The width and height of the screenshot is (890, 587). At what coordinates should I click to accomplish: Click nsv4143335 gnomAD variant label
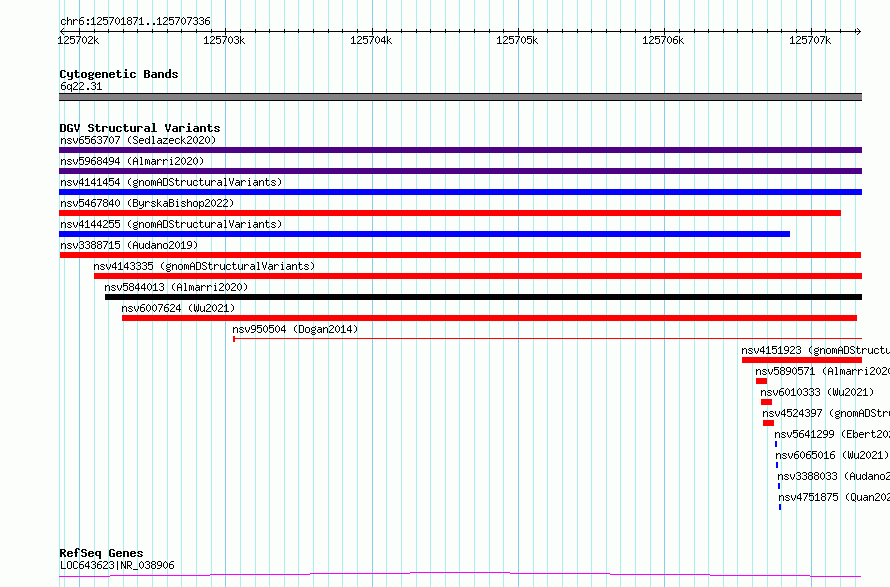click(204, 266)
